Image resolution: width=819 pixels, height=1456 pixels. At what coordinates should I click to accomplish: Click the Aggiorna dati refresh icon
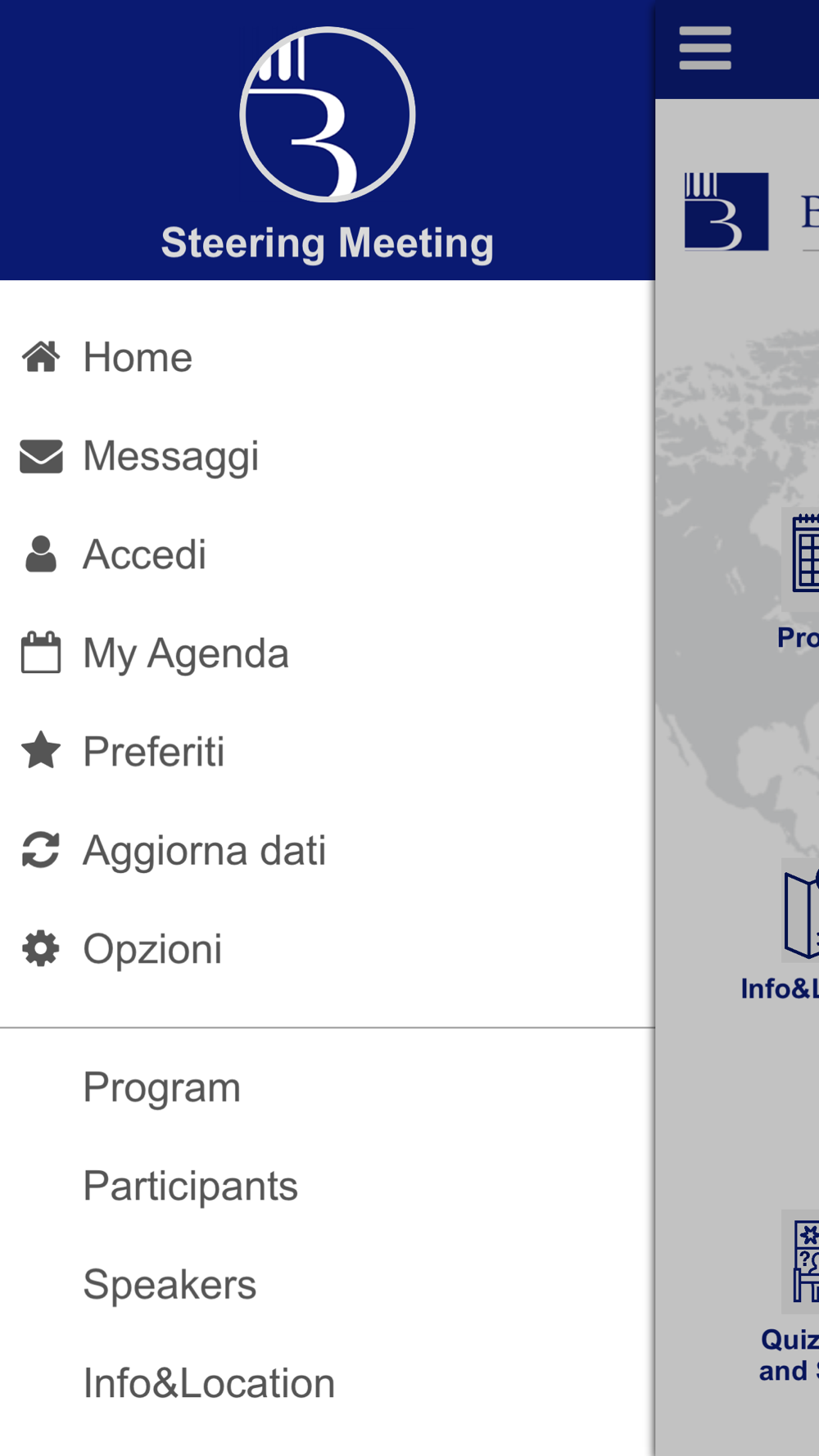tap(41, 850)
